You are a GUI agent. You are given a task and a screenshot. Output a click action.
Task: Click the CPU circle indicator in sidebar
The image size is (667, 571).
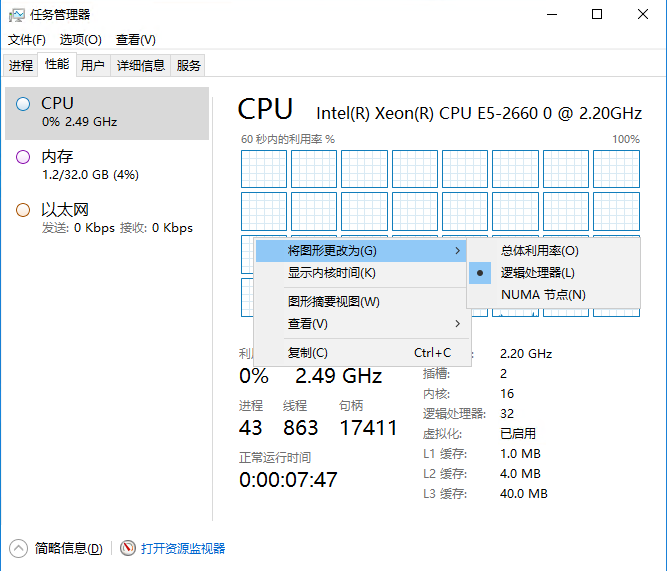pyautogui.click(x=23, y=104)
